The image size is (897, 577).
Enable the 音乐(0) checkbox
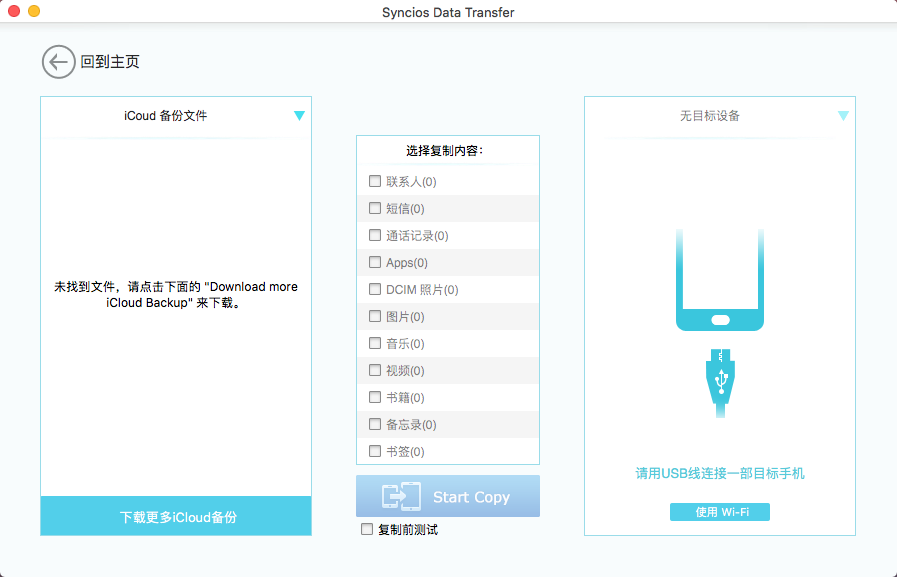click(375, 343)
